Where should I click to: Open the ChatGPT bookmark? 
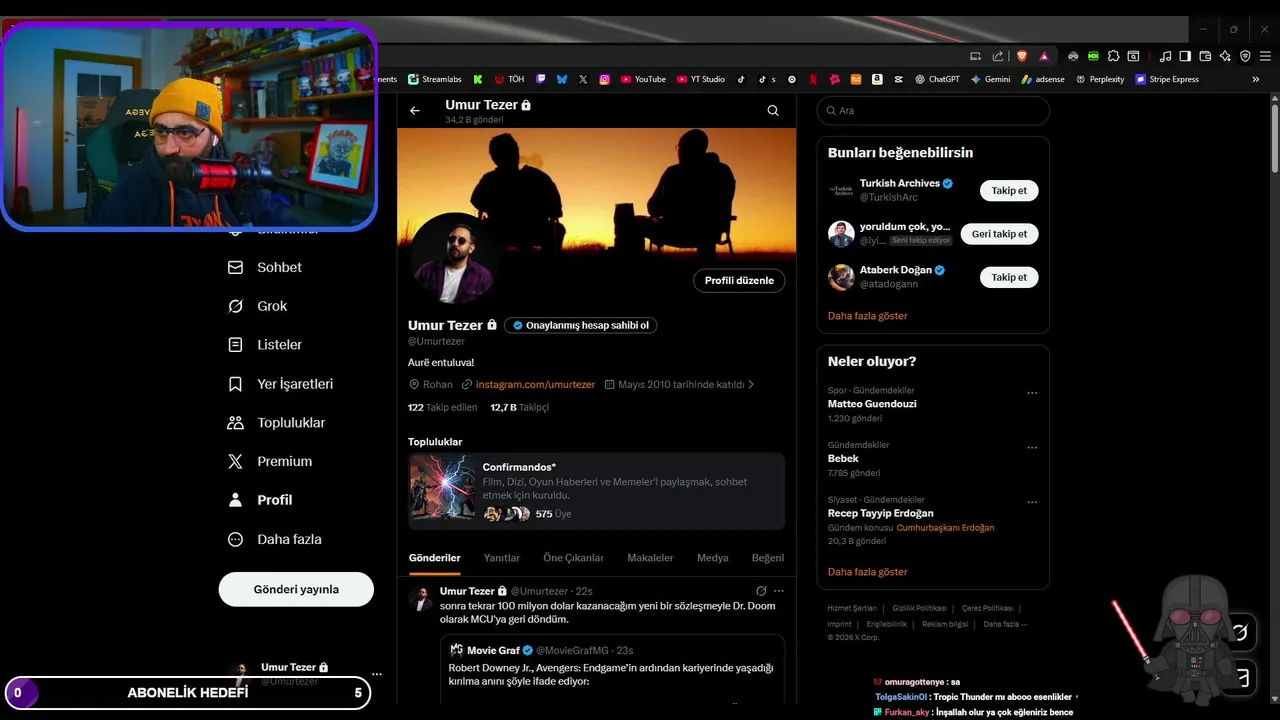pos(937,79)
